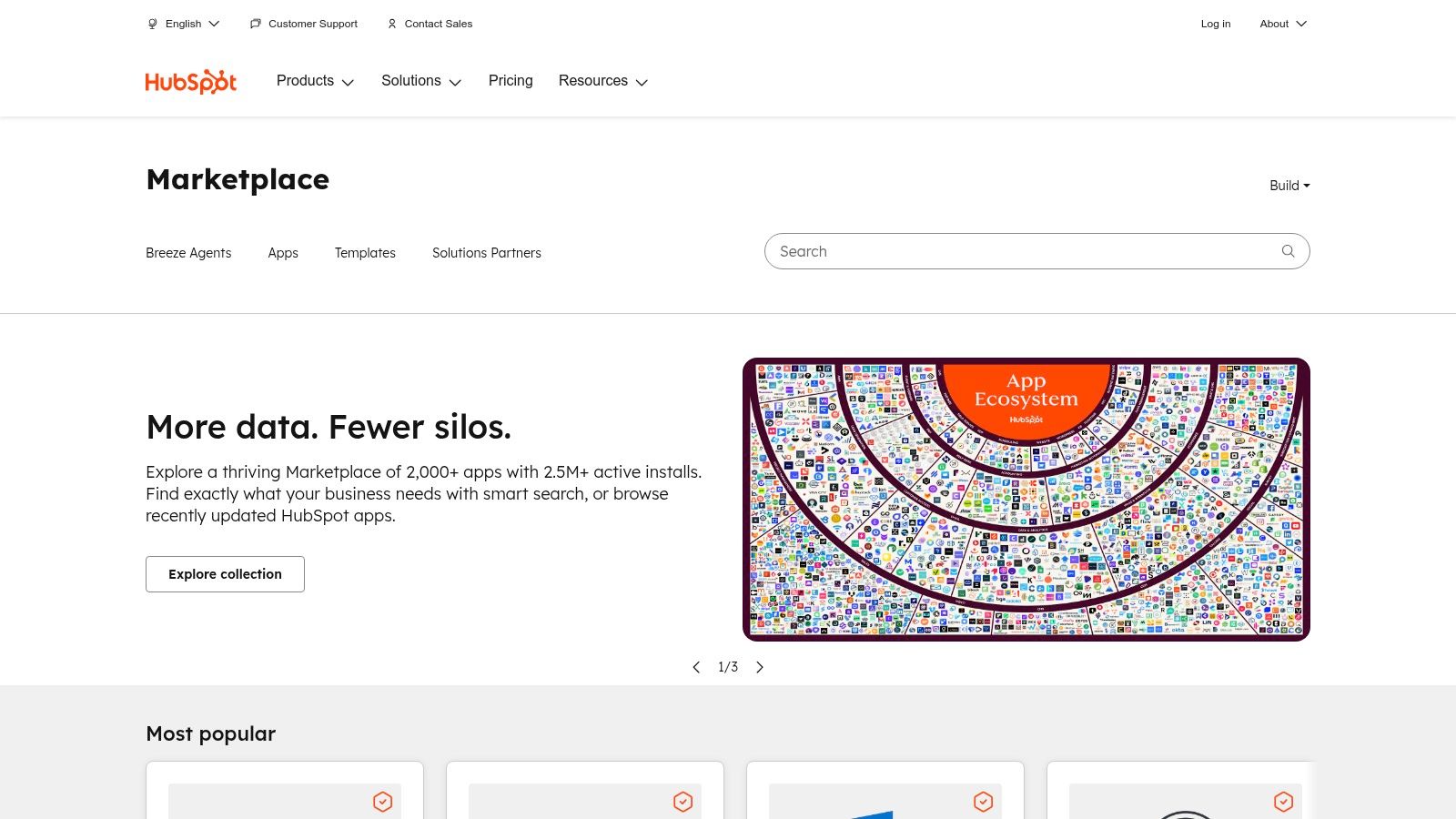The height and width of the screenshot is (819, 1456).
Task: Click the HubSpot logo
Action: tap(190, 81)
